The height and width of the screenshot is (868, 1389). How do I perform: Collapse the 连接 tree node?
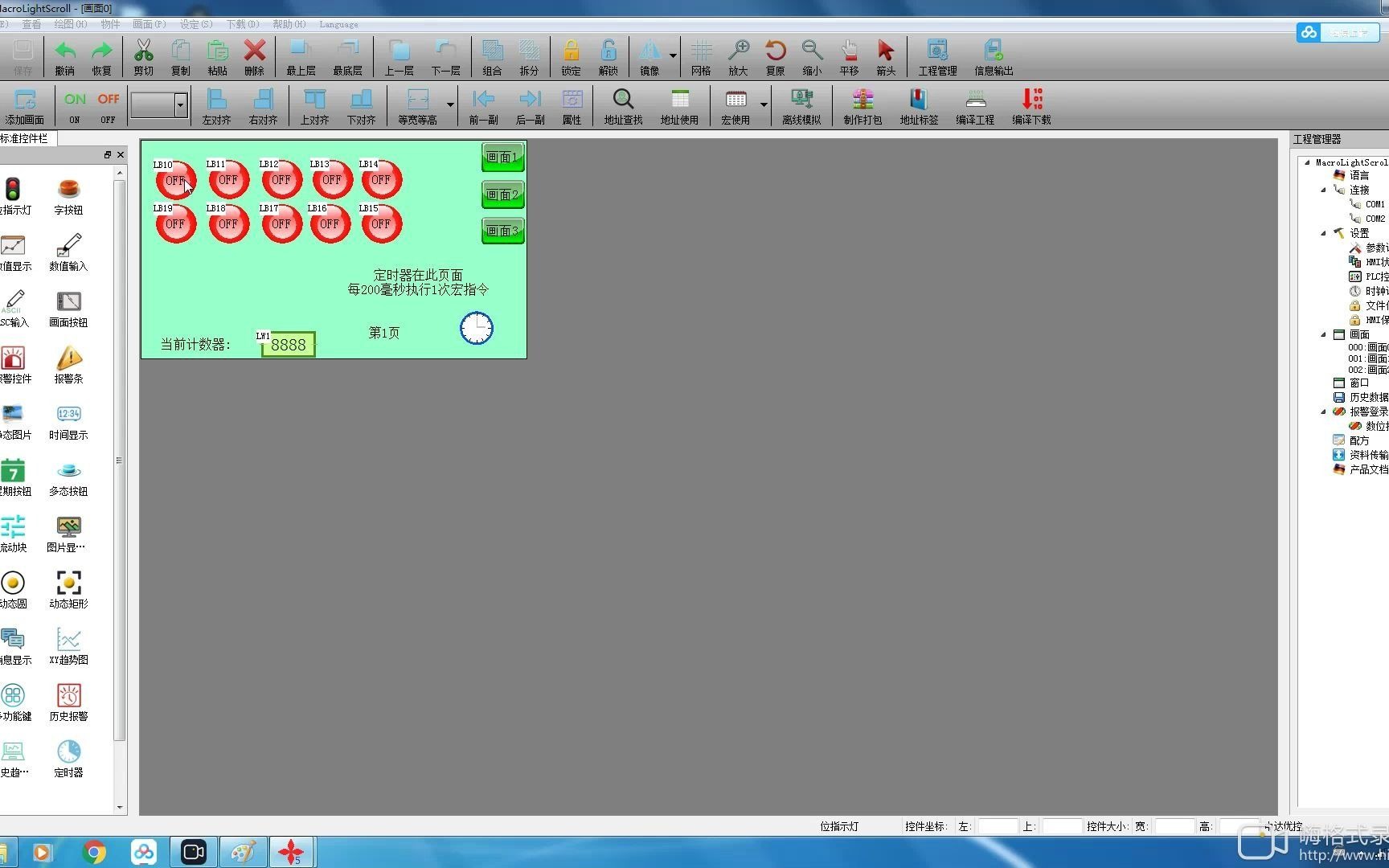click(1323, 190)
